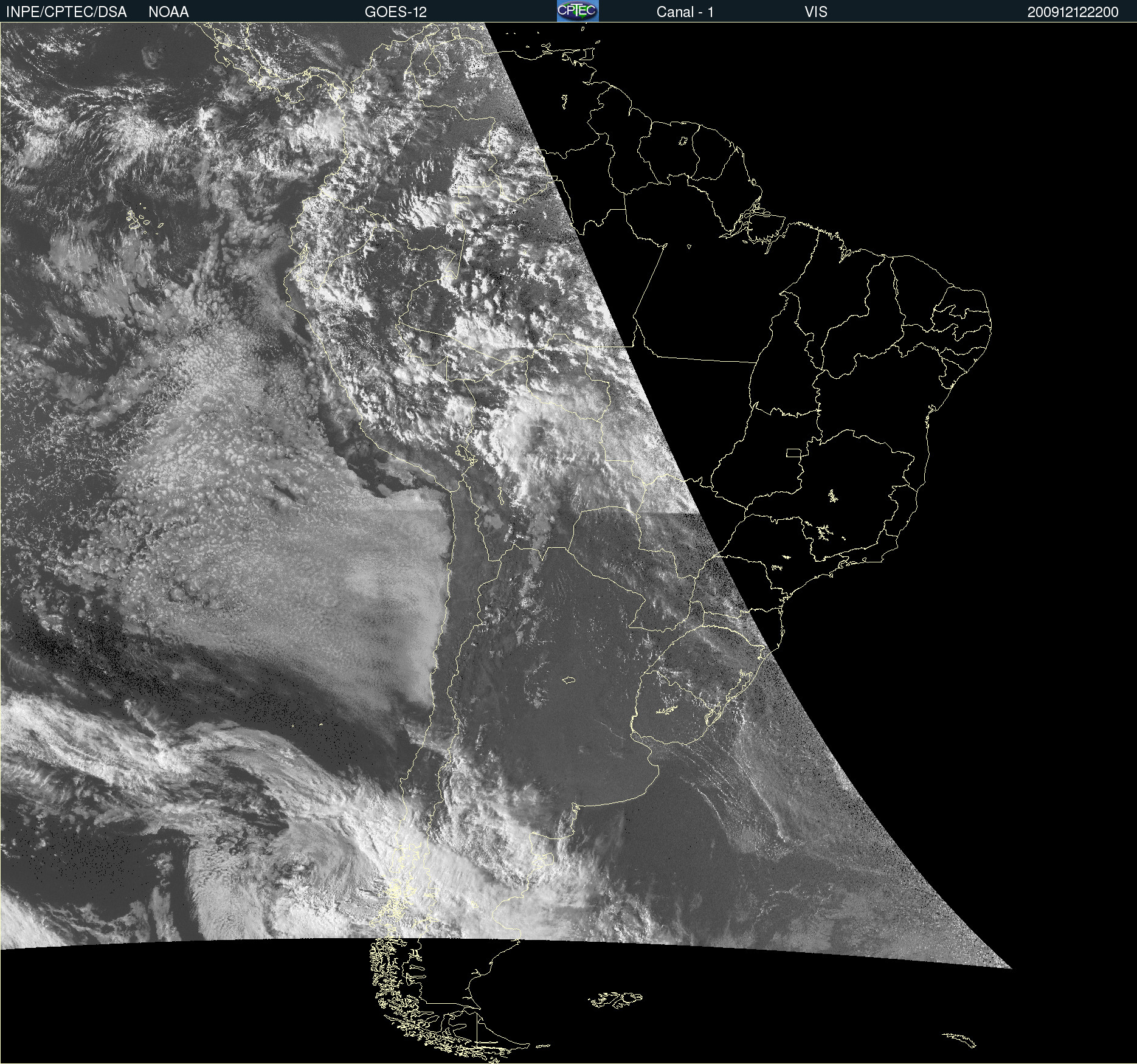Viewport: 1137px width, 1064px height.
Task: Click the Canal - 1 label
Action: coord(685,12)
